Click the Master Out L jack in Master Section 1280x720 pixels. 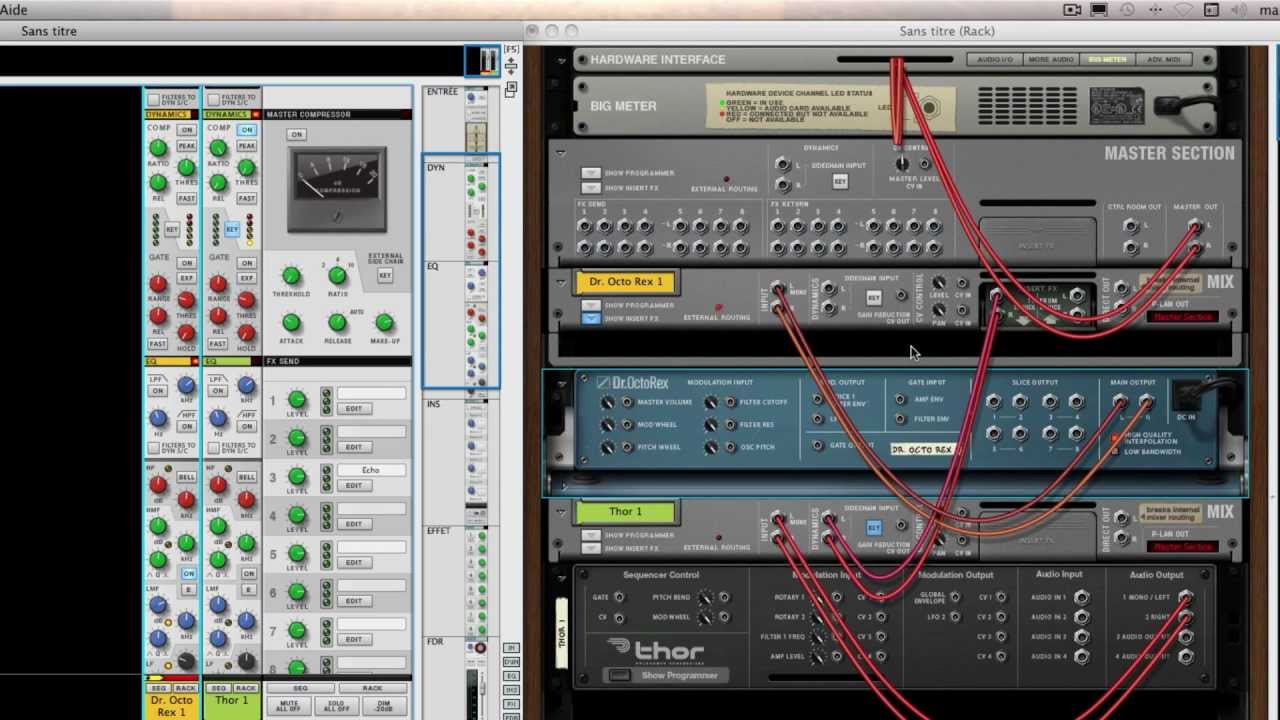click(x=1194, y=227)
